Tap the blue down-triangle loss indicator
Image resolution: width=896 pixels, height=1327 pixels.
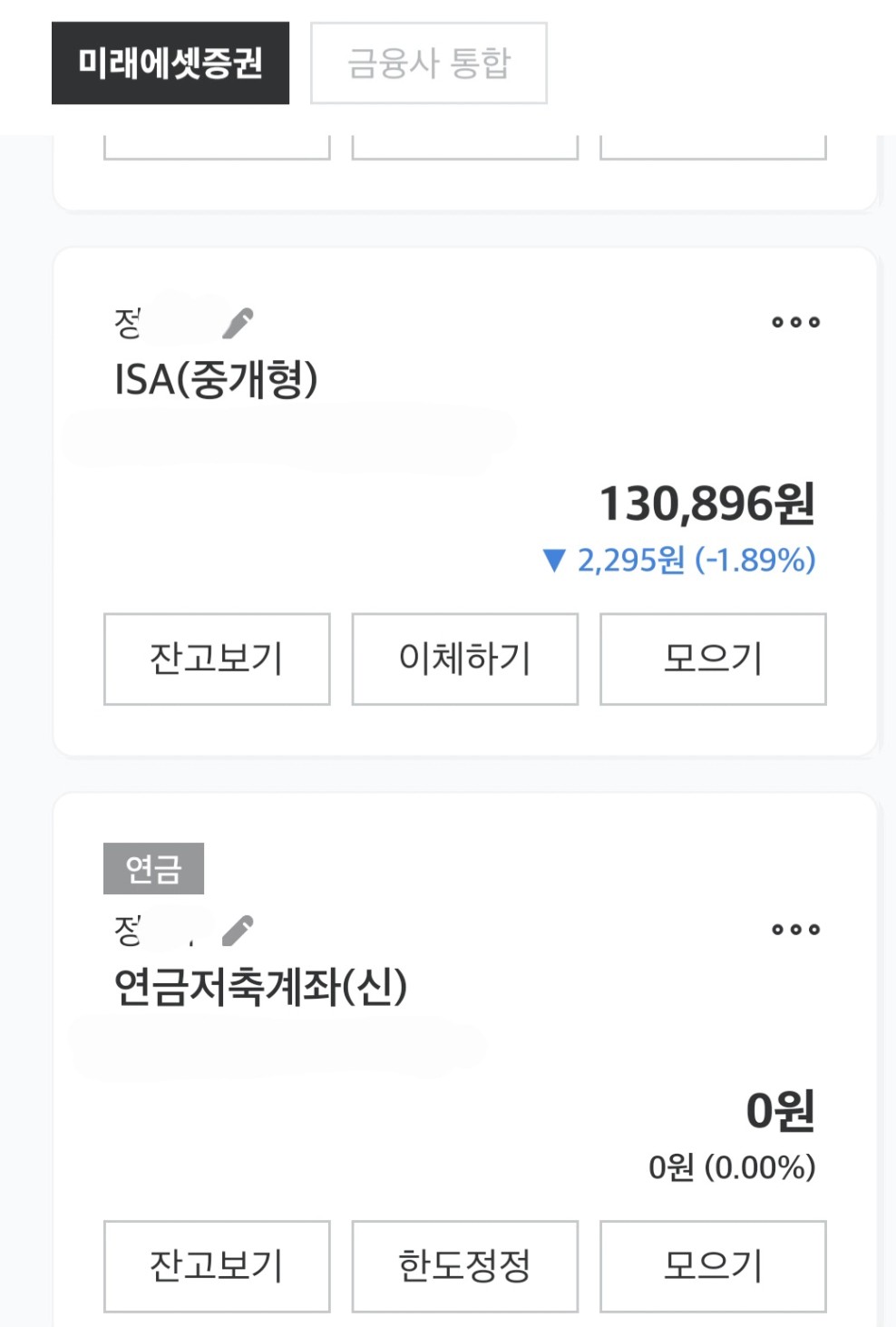(554, 561)
